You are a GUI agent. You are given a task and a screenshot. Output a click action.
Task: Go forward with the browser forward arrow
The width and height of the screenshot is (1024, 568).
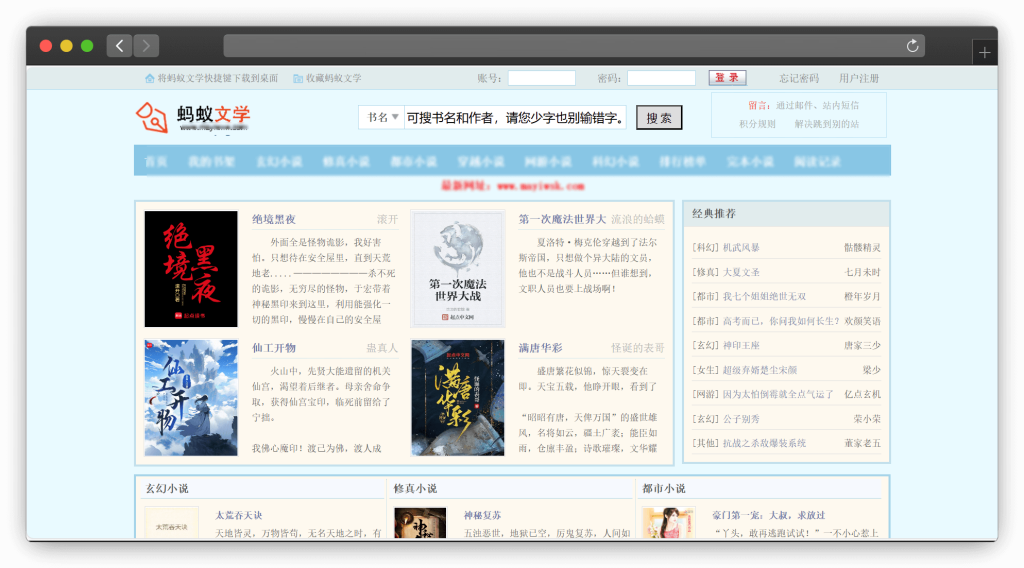(146, 46)
